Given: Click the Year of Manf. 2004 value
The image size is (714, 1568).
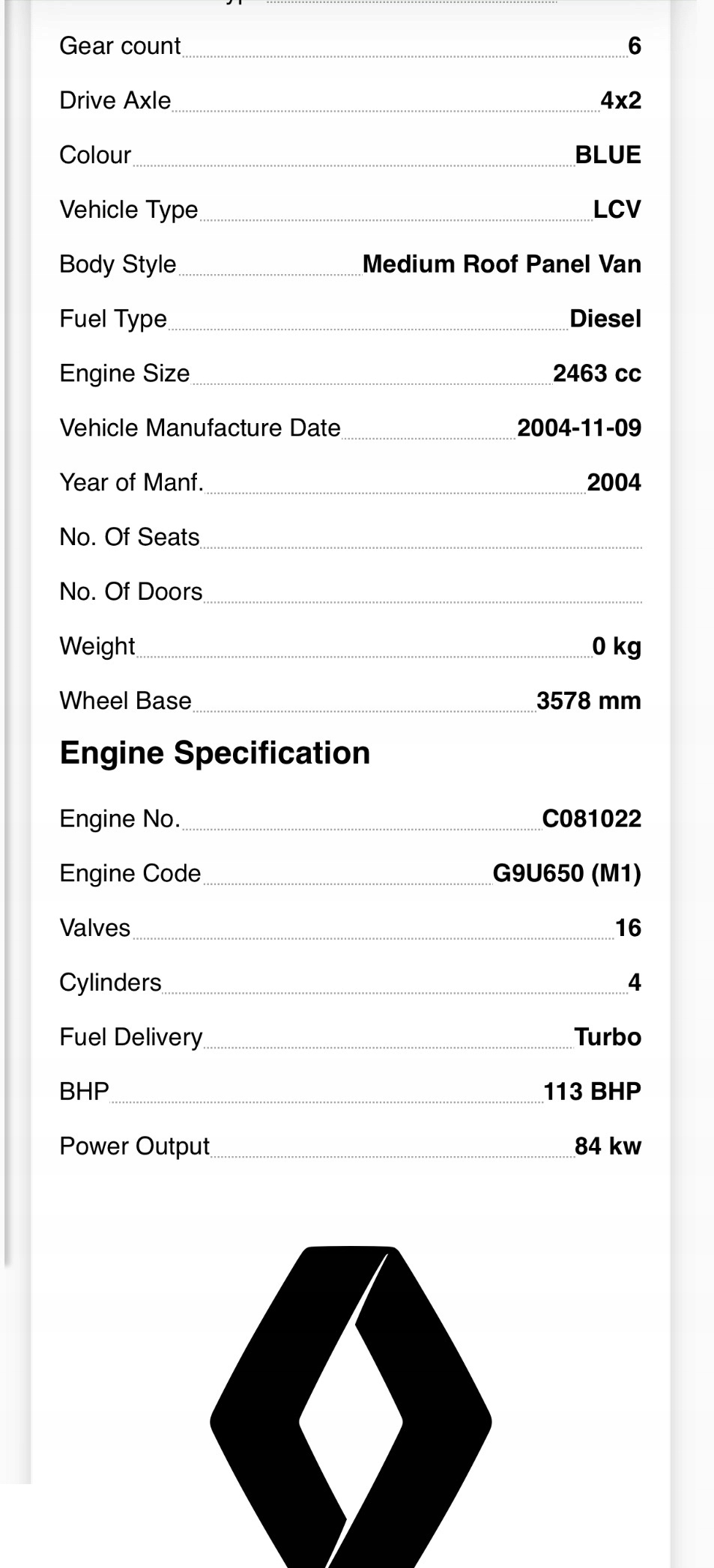Looking at the screenshot, I should [x=614, y=483].
